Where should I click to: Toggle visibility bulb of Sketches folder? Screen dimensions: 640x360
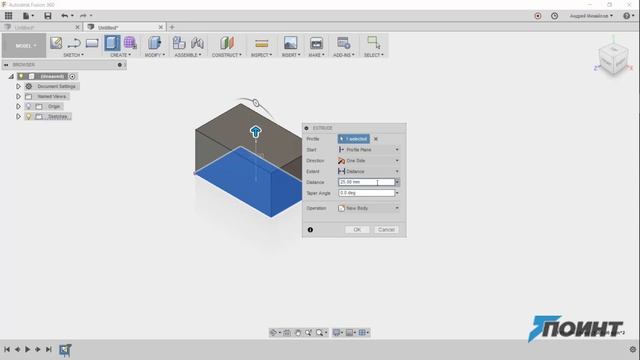click(29, 116)
